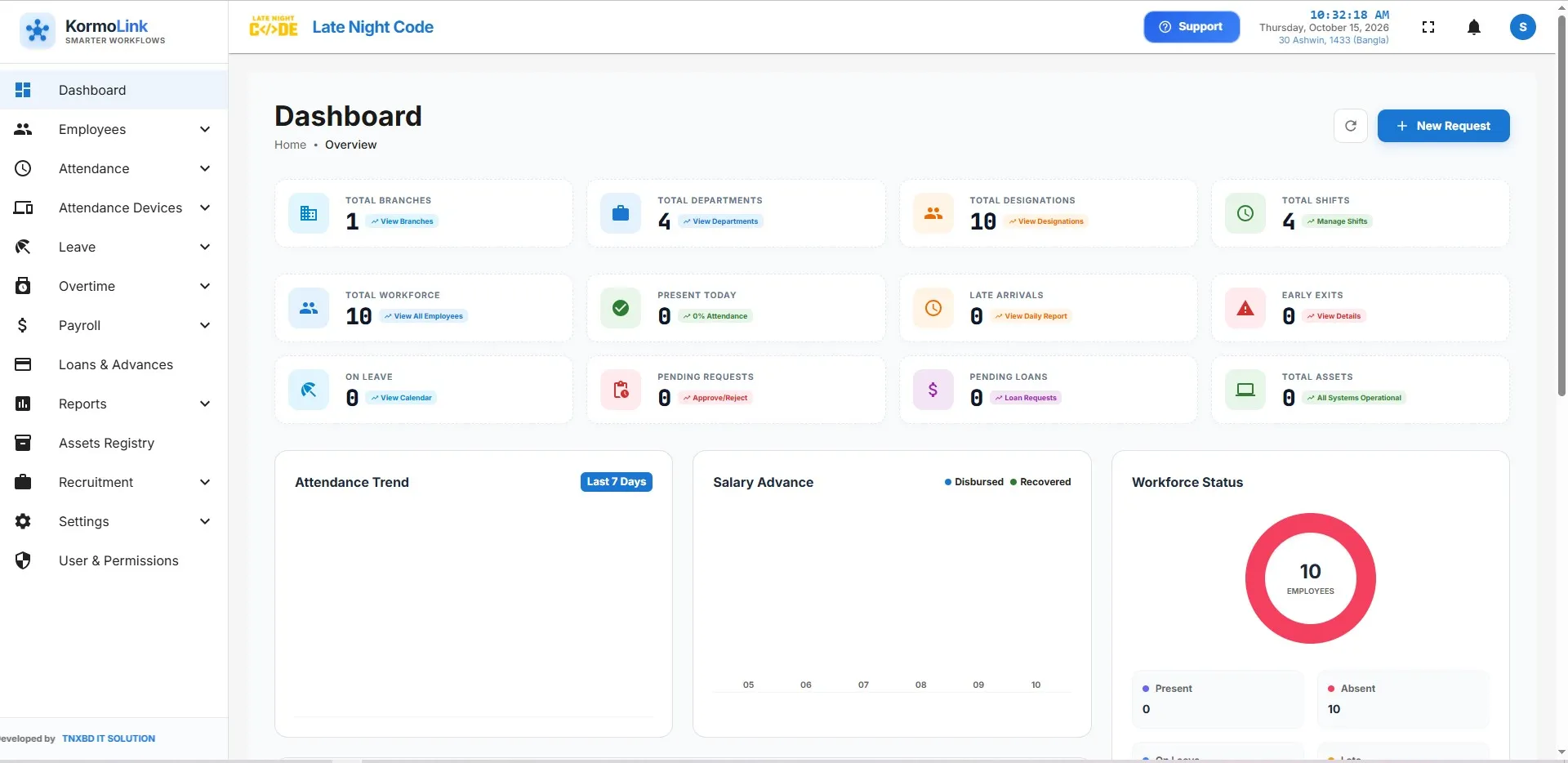Screen dimensions: 1568x763
Task: Click the Early Exits warning icon
Action: point(1245,308)
